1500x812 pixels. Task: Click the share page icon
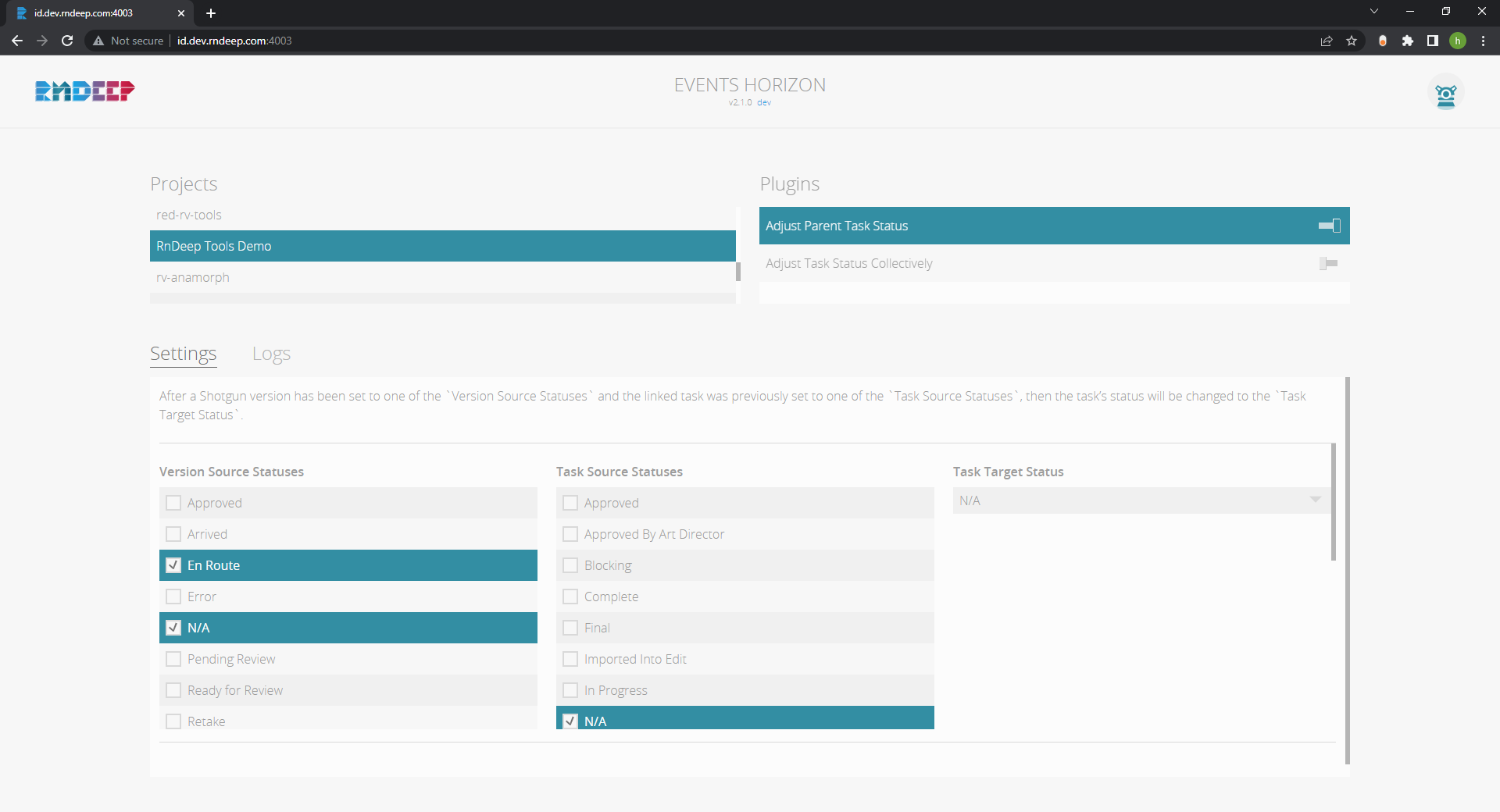1327,41
